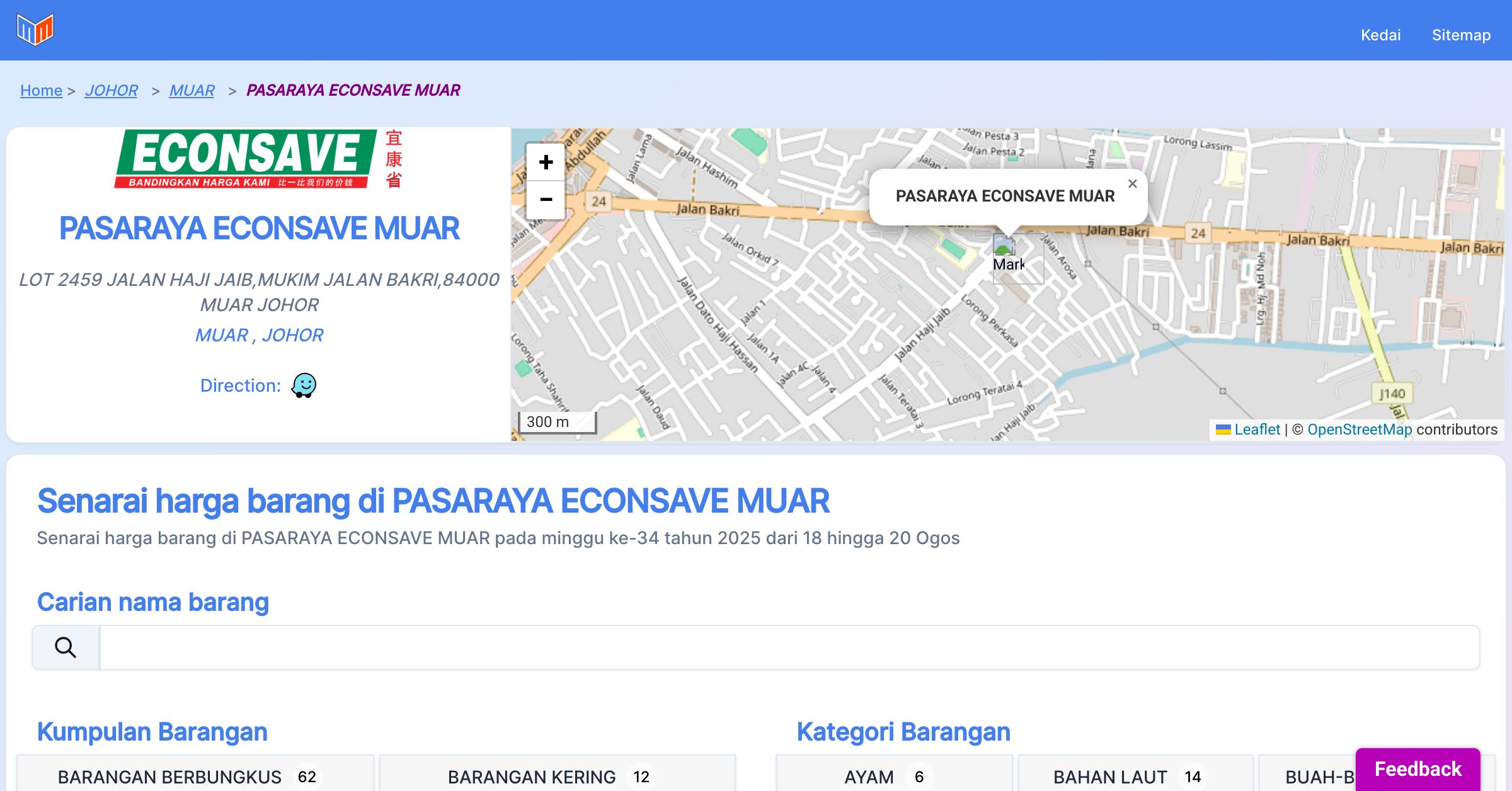Viewport: 1512px width, 791px height.
Task: Filter by BAHAN LAUT category
Action: 1135,777
